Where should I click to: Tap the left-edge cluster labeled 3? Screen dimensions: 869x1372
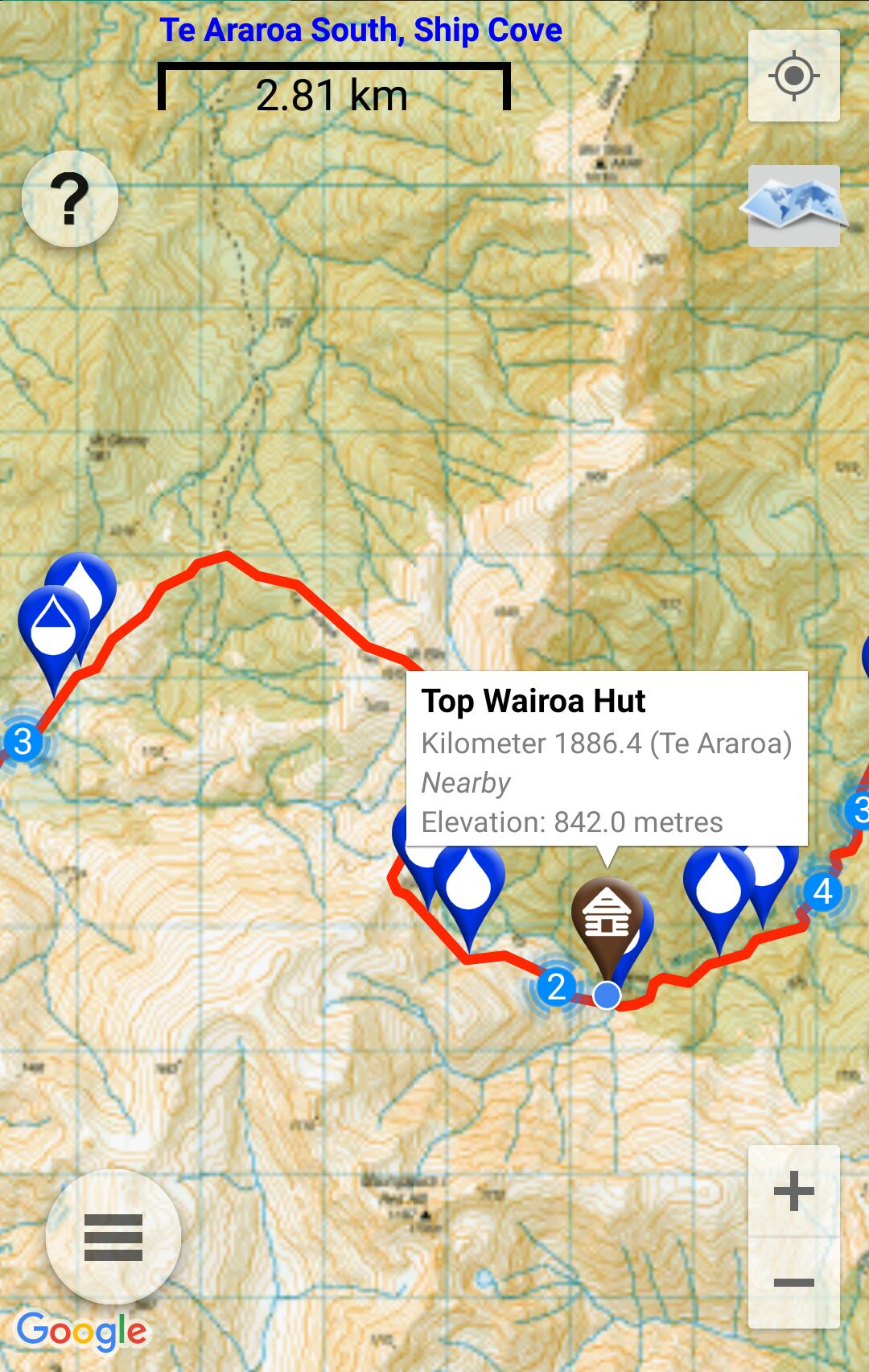(23, 741)
